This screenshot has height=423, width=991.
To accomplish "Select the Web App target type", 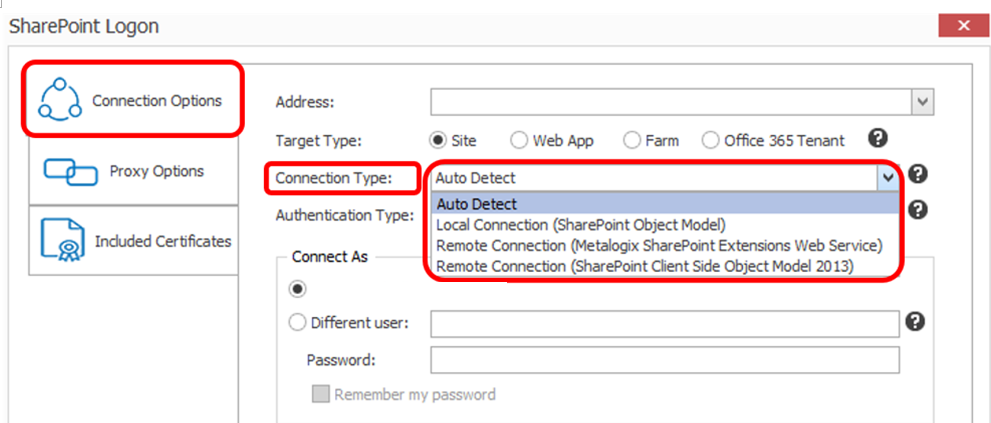I will [520, 141].
